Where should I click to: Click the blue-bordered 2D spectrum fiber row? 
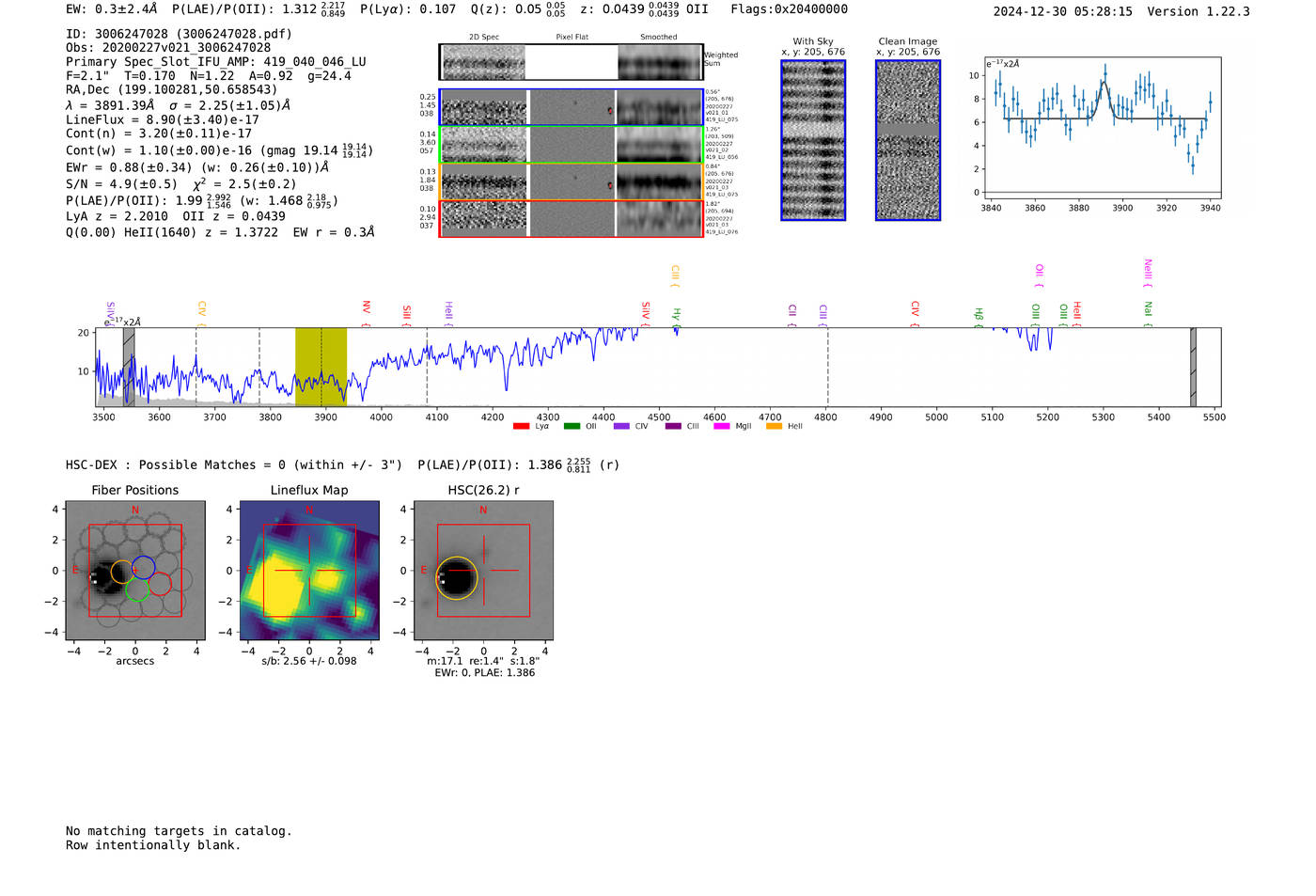click(572, 107)
